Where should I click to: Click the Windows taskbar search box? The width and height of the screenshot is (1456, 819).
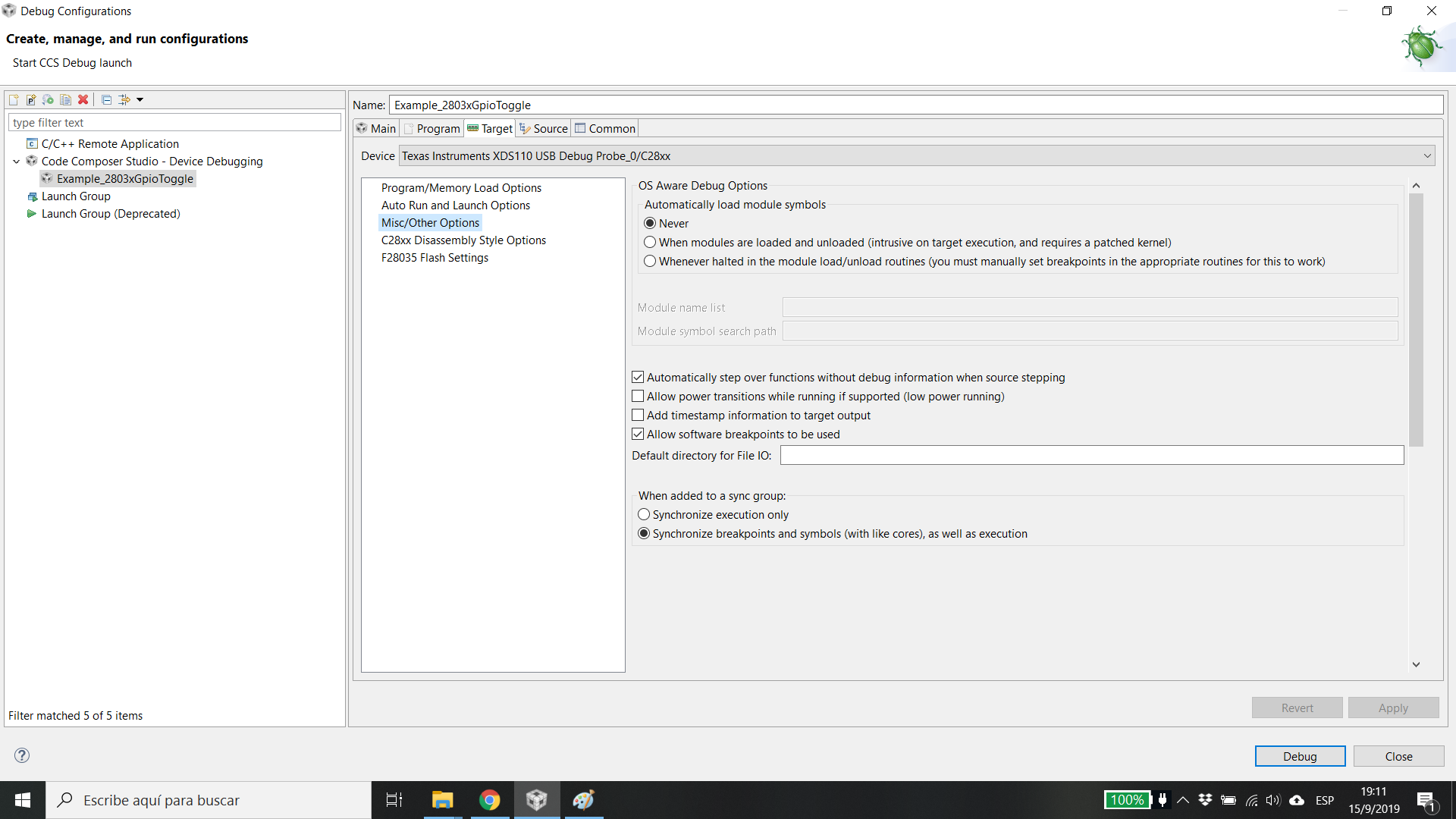point(209,800)
